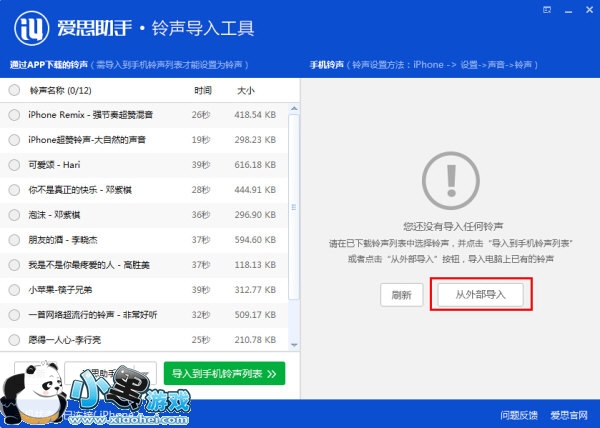
Task: Tick 朋友的酒 - 李晓杰 ringtone
Action: click(x=14, y=240)
